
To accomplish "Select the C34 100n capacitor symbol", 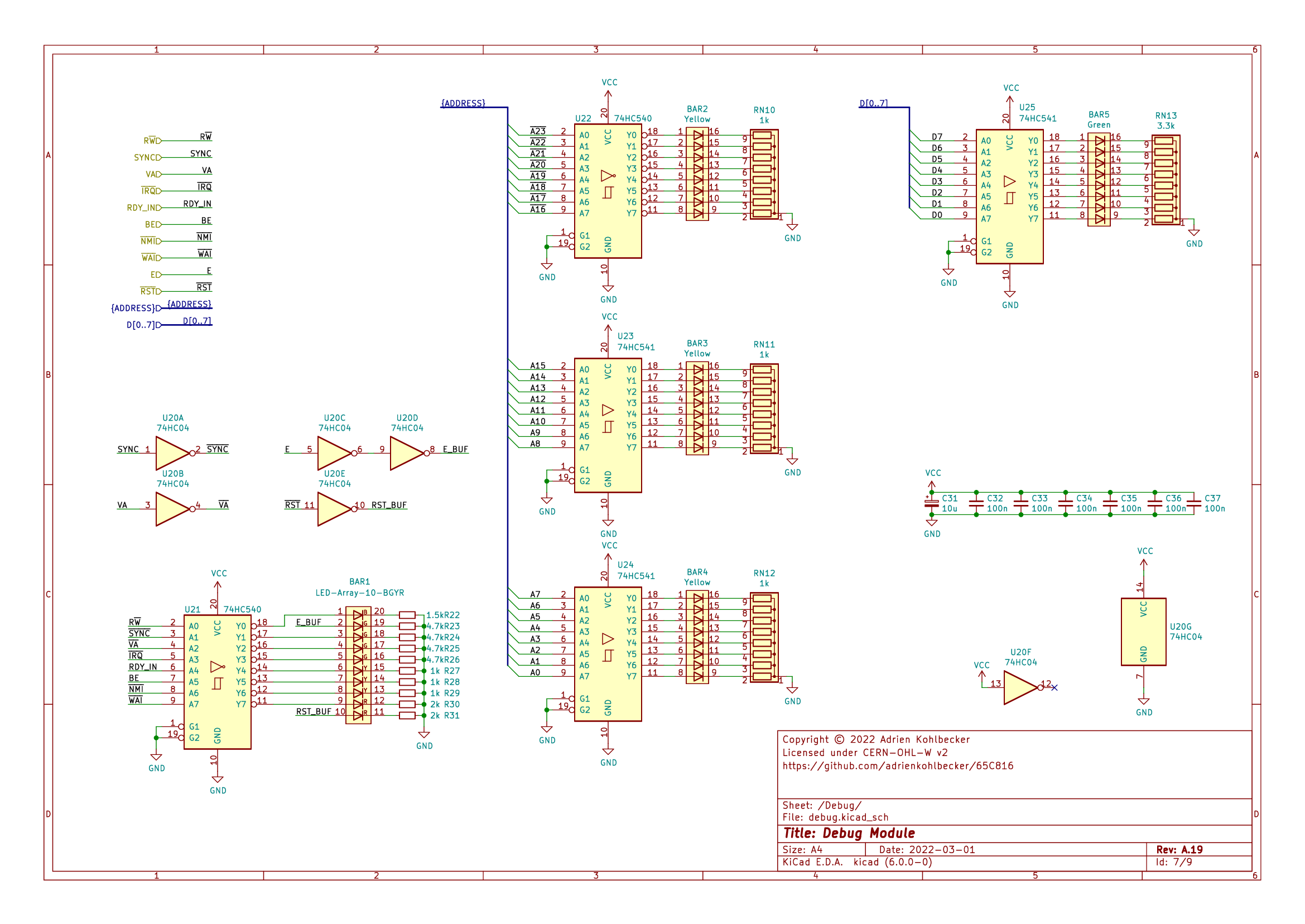I will tap(1065, 503).
